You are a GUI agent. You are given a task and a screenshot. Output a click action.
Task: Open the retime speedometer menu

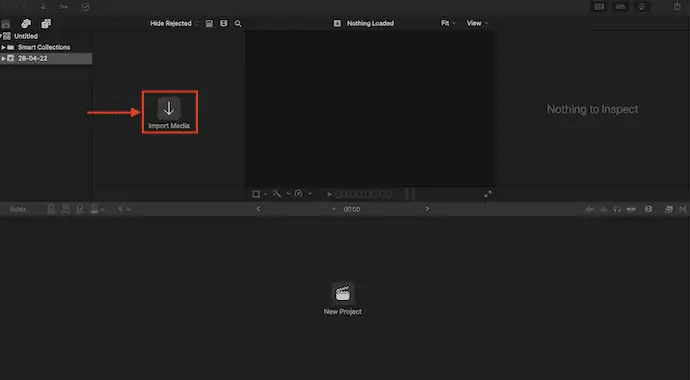[x=303, y=194]
